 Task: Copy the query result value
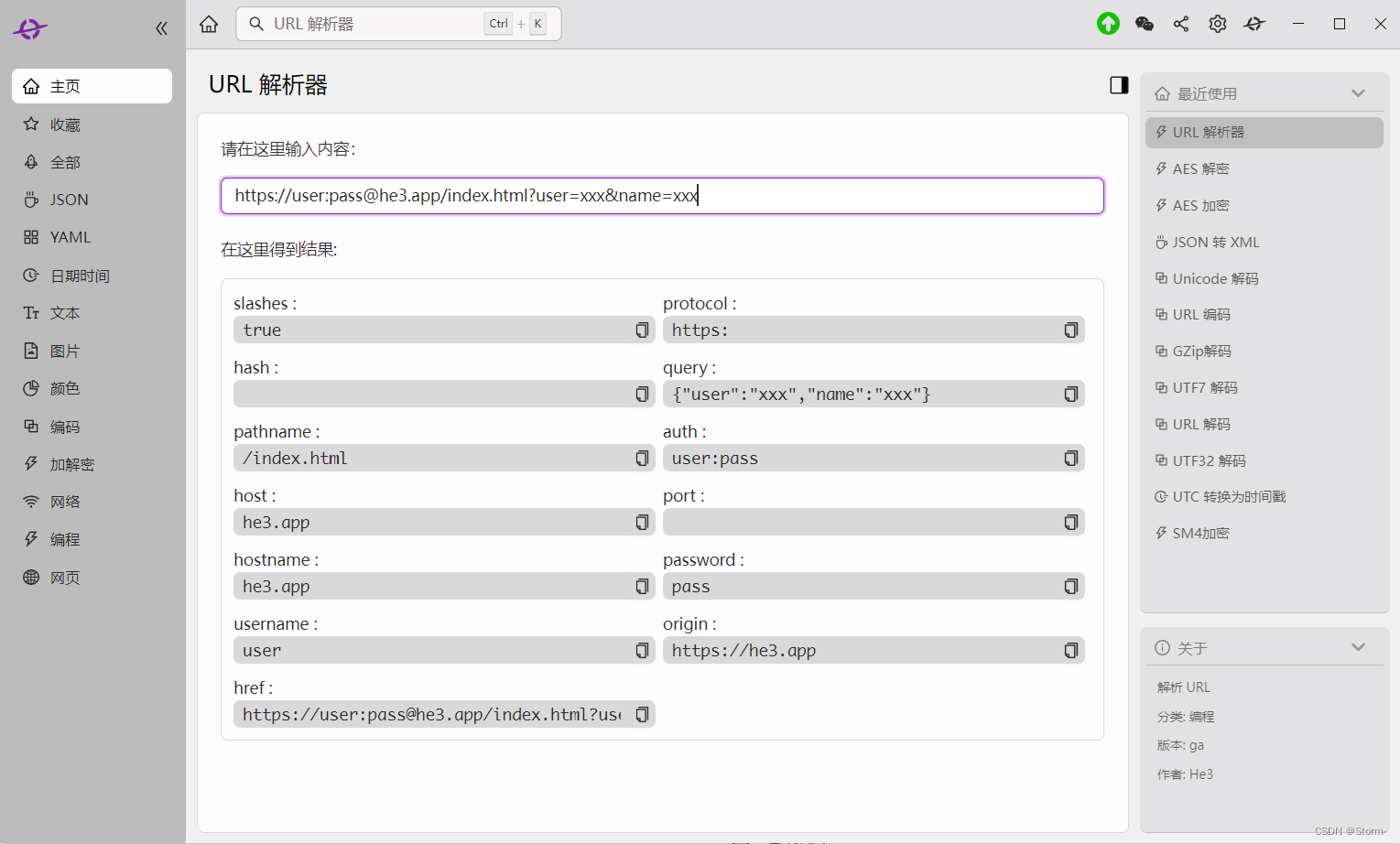click(1070, 395)
